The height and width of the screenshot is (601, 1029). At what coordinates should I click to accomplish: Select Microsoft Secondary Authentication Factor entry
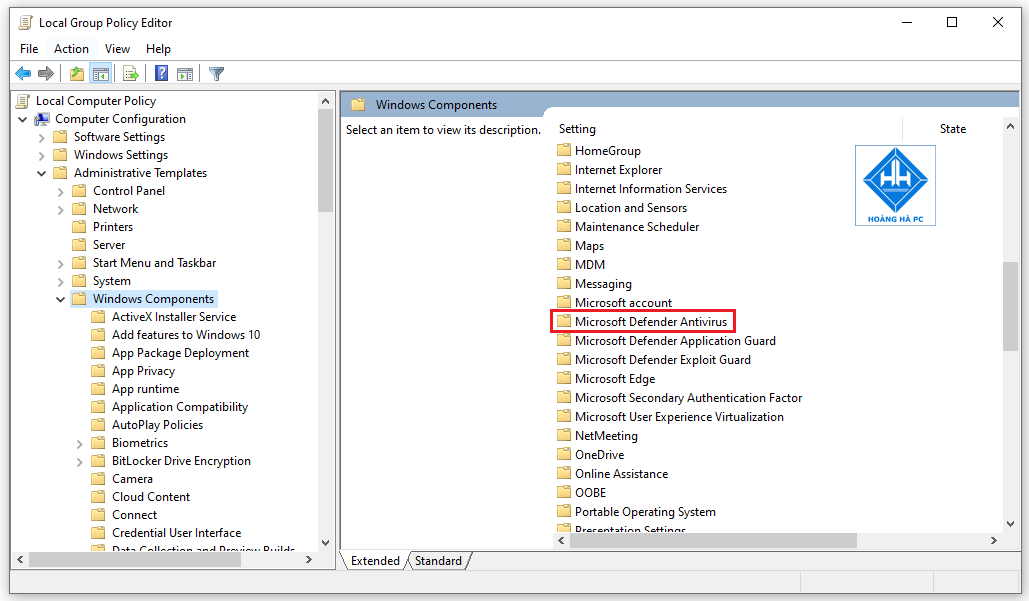(x=688, y=398)
